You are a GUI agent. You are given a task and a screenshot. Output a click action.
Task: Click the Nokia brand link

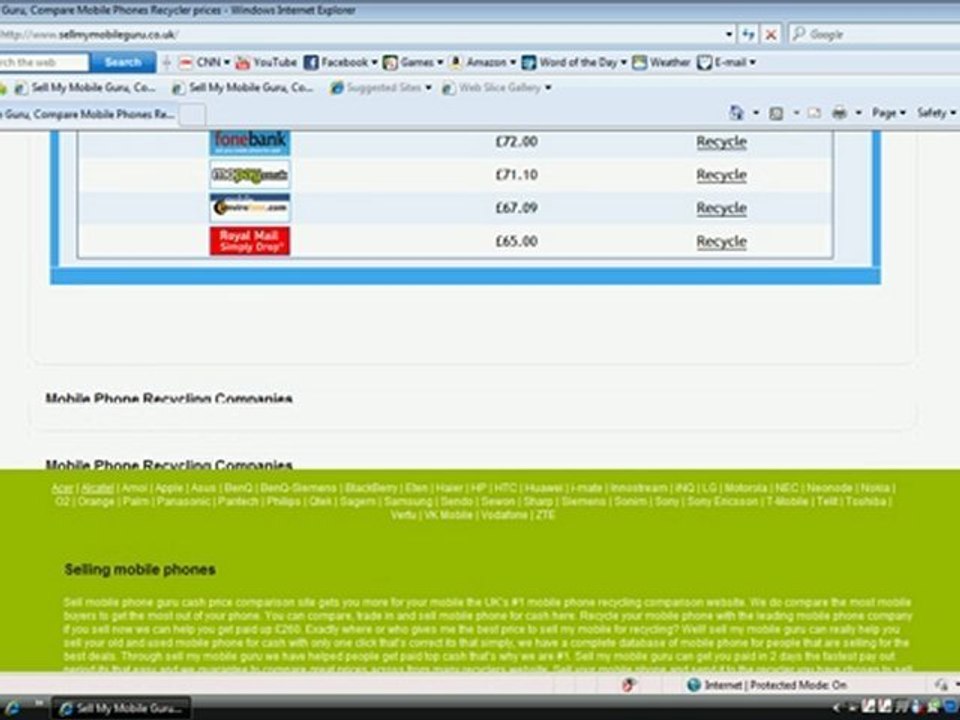[875, 489]
